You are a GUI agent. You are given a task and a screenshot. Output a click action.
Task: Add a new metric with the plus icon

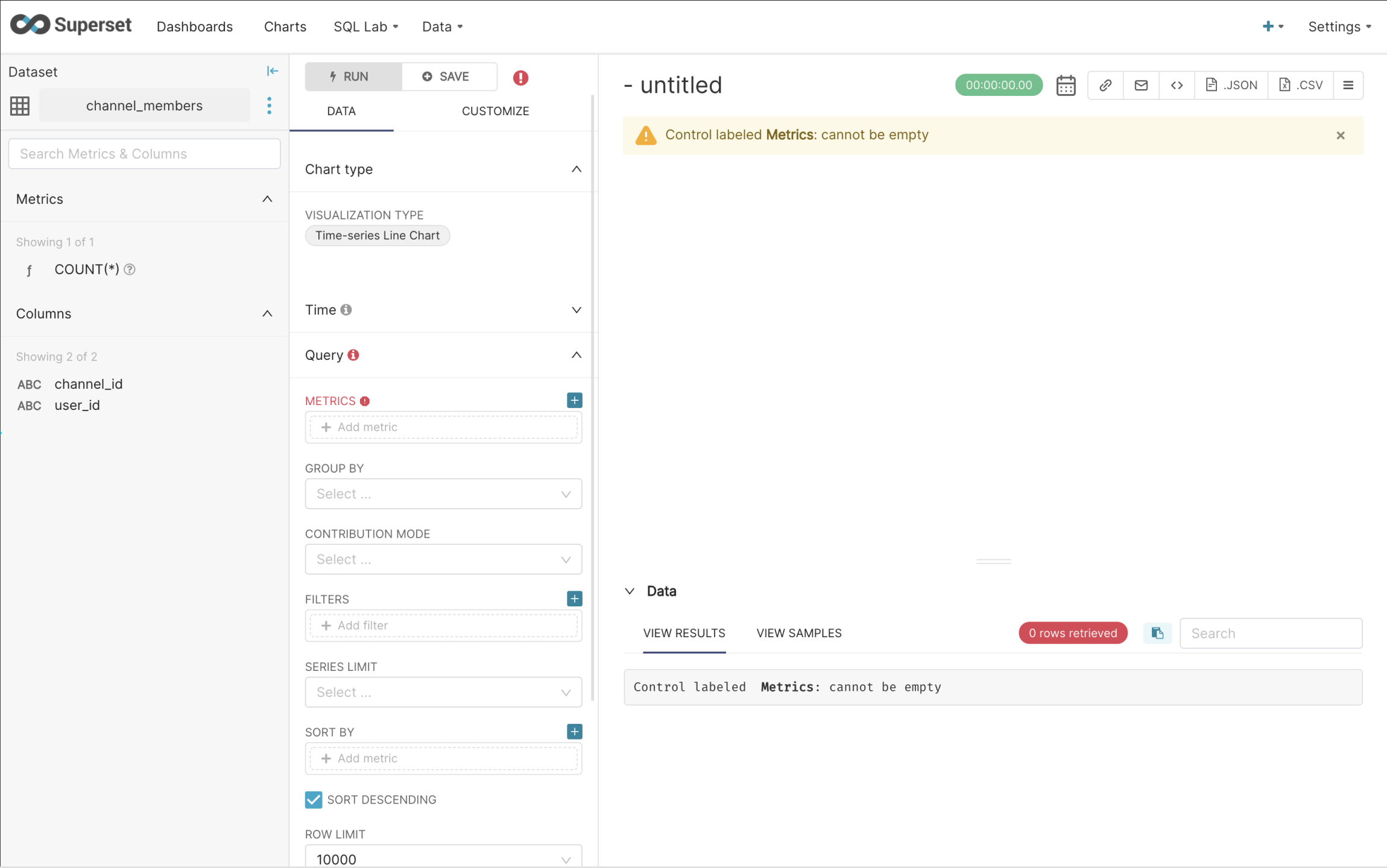coord(573,400)
